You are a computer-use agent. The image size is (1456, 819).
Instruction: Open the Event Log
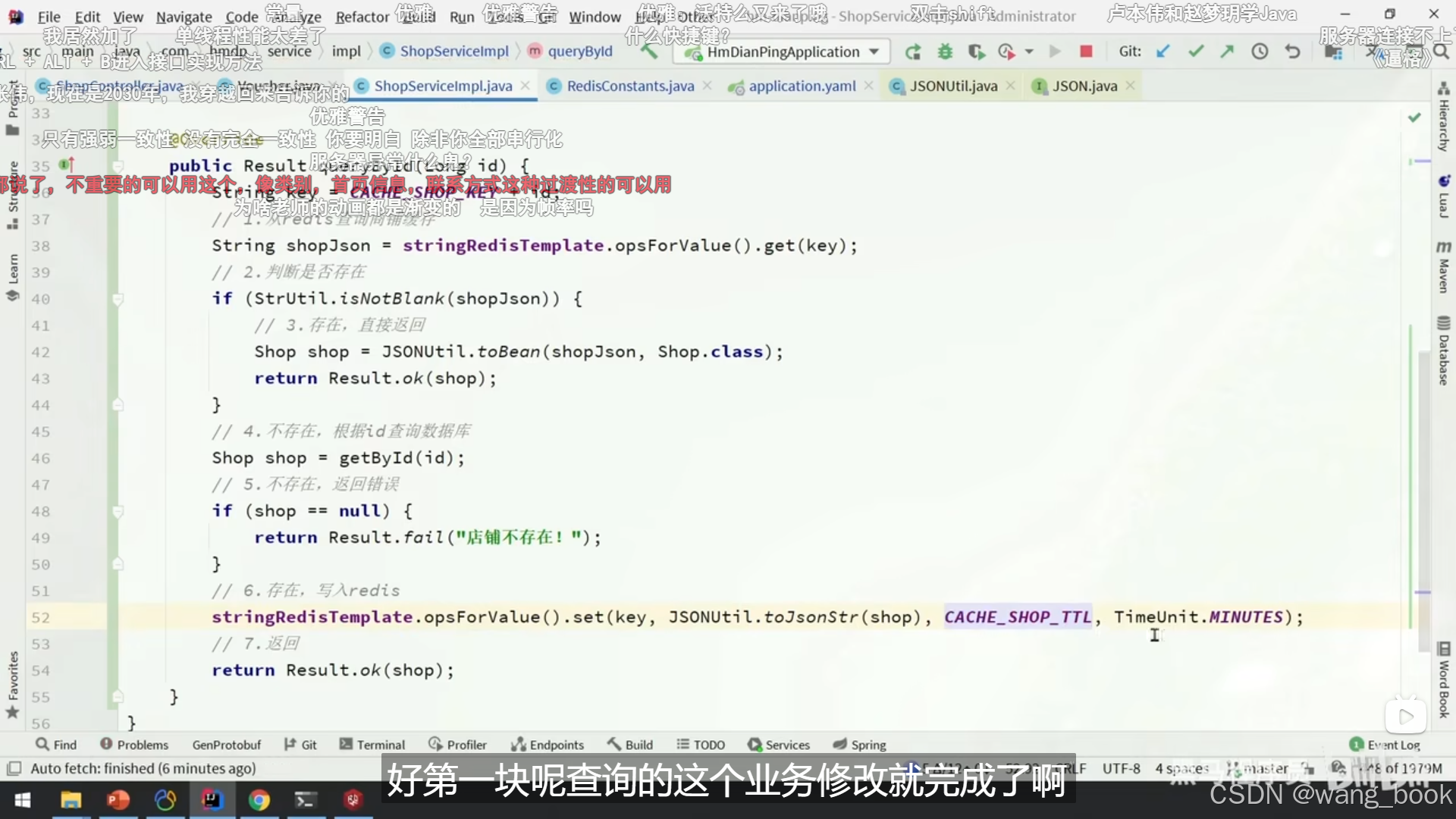(x=1385, y=745)
